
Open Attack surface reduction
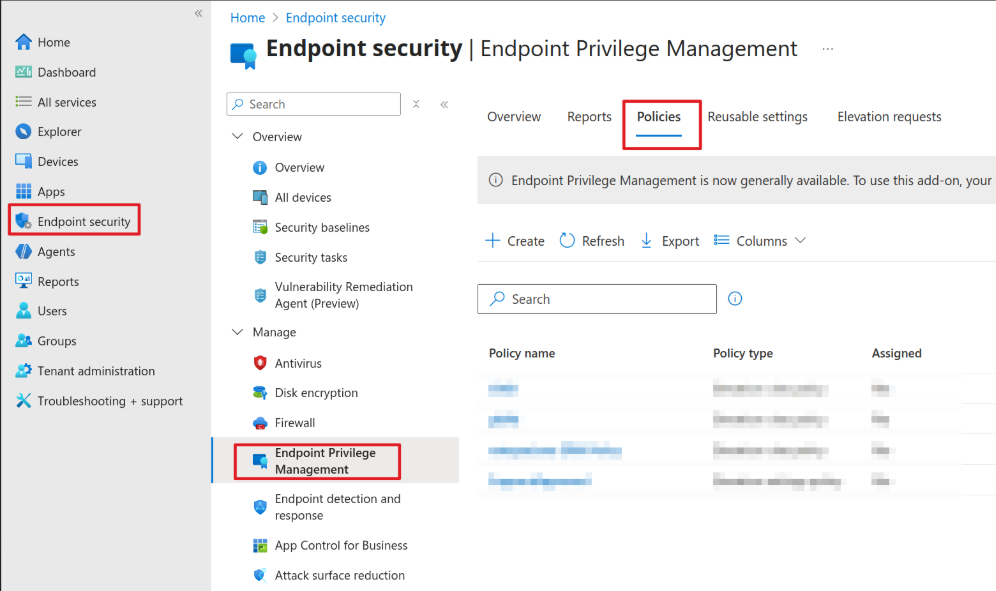339,575
